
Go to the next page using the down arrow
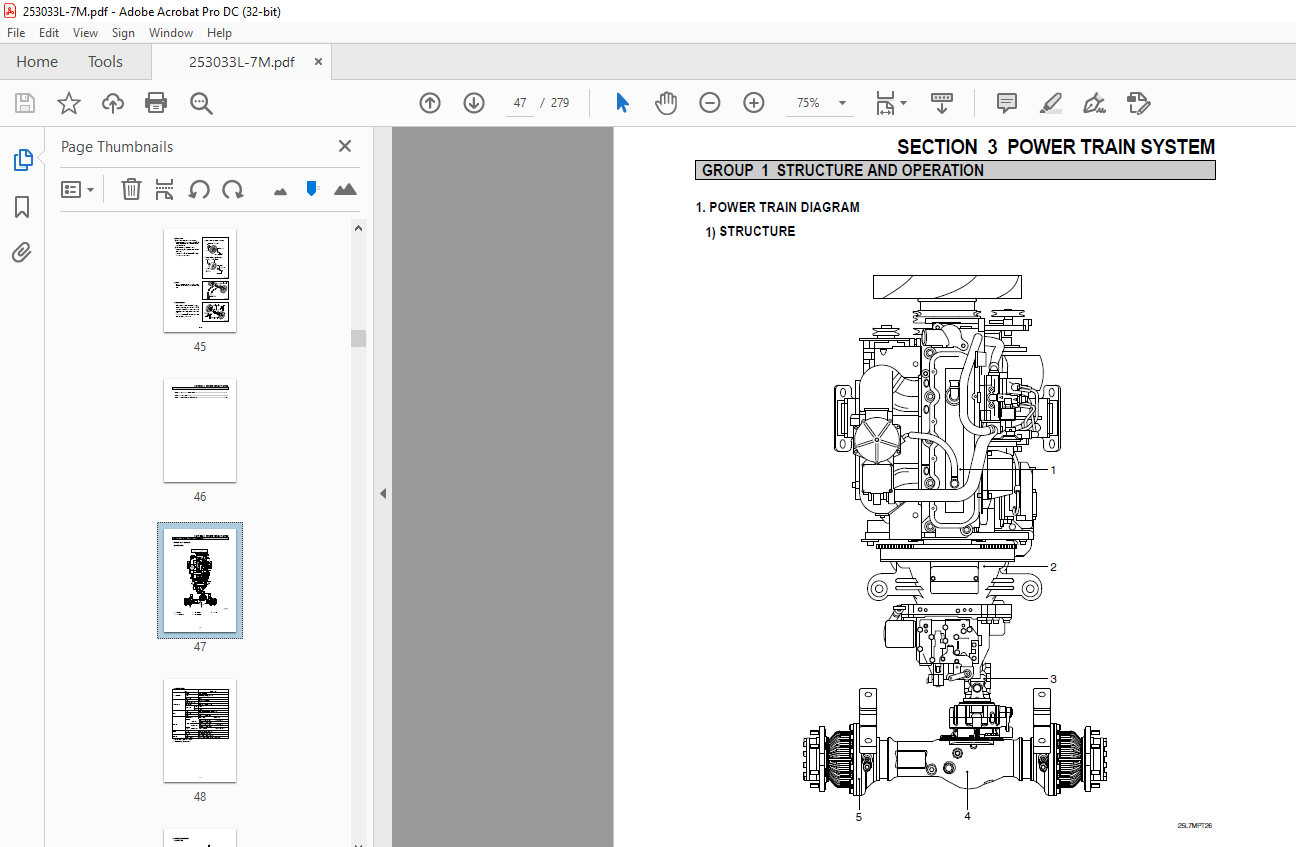[x=474, y=103]
